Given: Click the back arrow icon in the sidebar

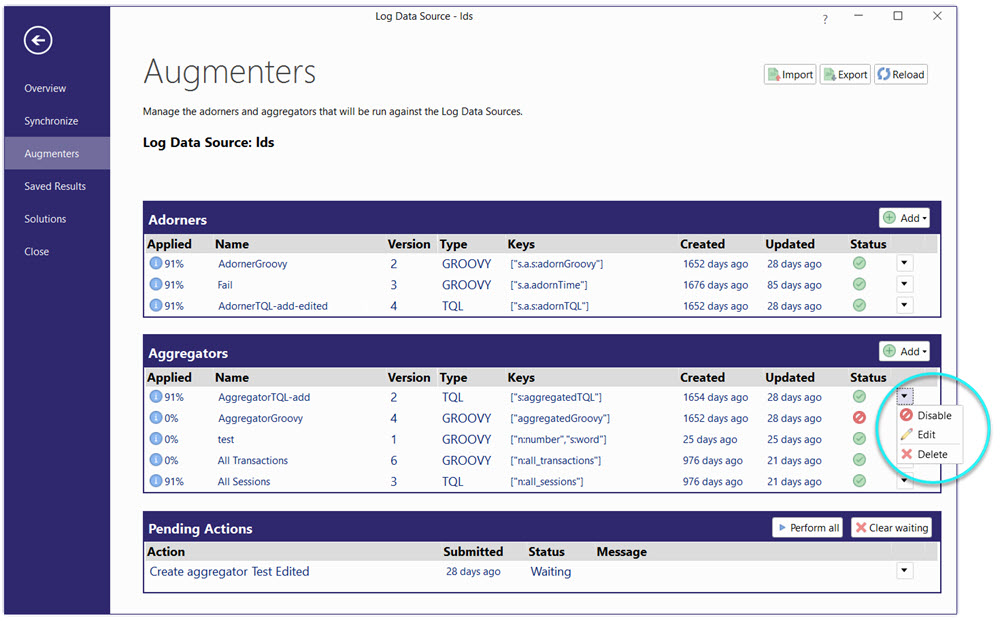Looking at the screenshot, I should click(37, 40).
